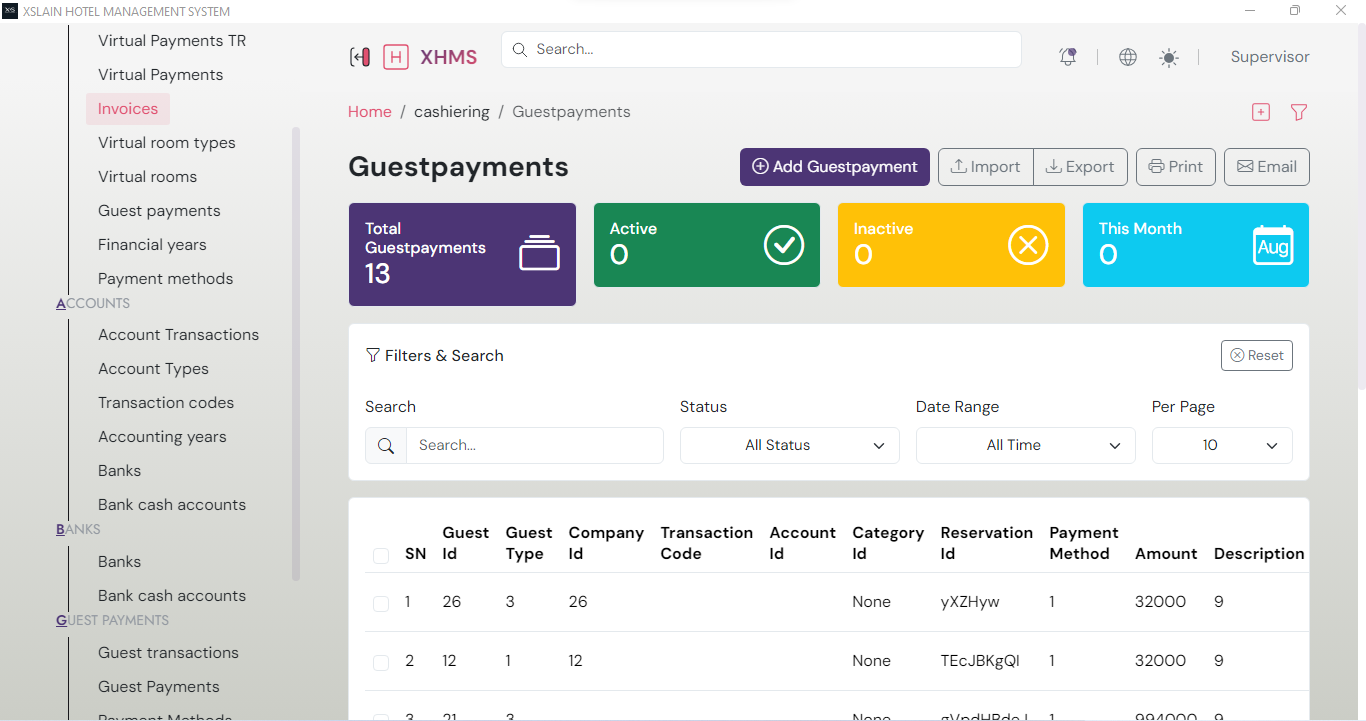Expand the All Time date range dropdown
Image resolution: width=1366 pixels, height=721 pixels.
click(1025, 445)
